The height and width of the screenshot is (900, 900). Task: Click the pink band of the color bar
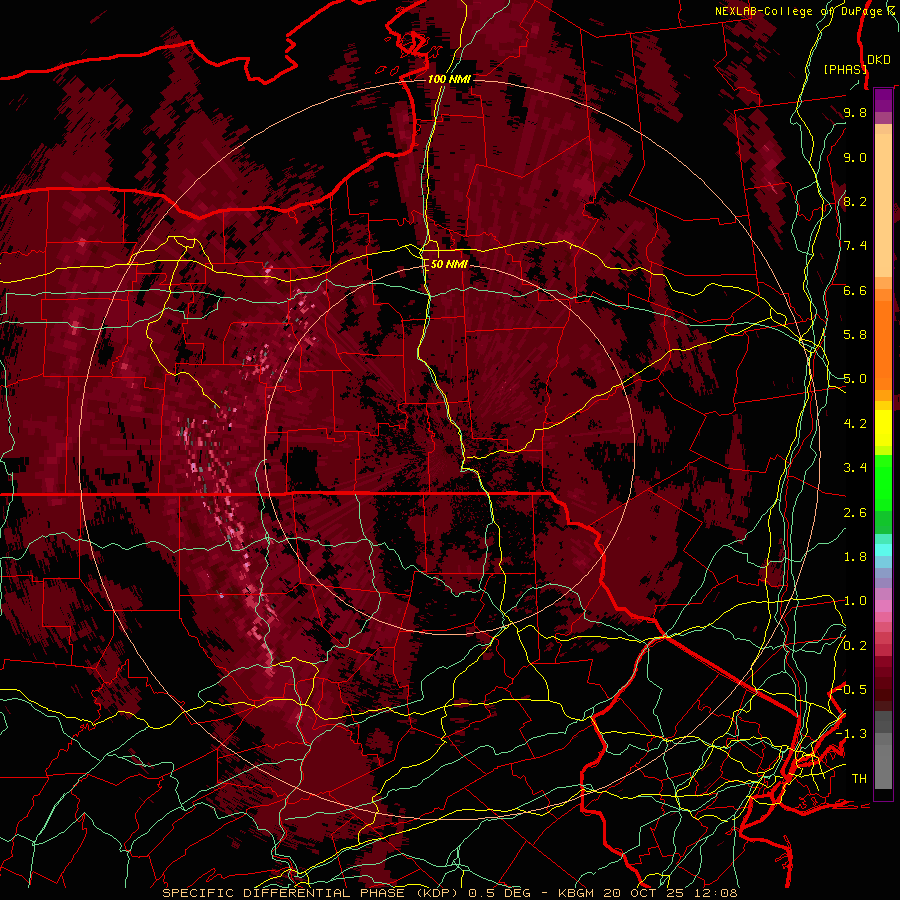click(x=883, y=605)
